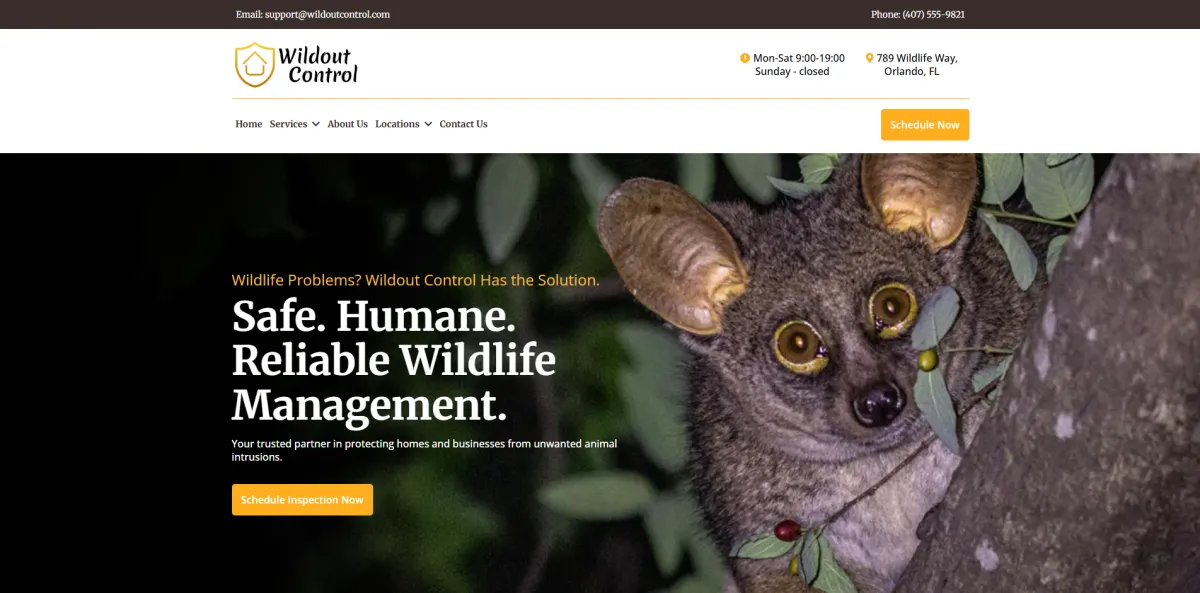Click the Wildout Control shield logo icon
The width and height of the screenshot is (1200, 593).
tap(254, 65)
